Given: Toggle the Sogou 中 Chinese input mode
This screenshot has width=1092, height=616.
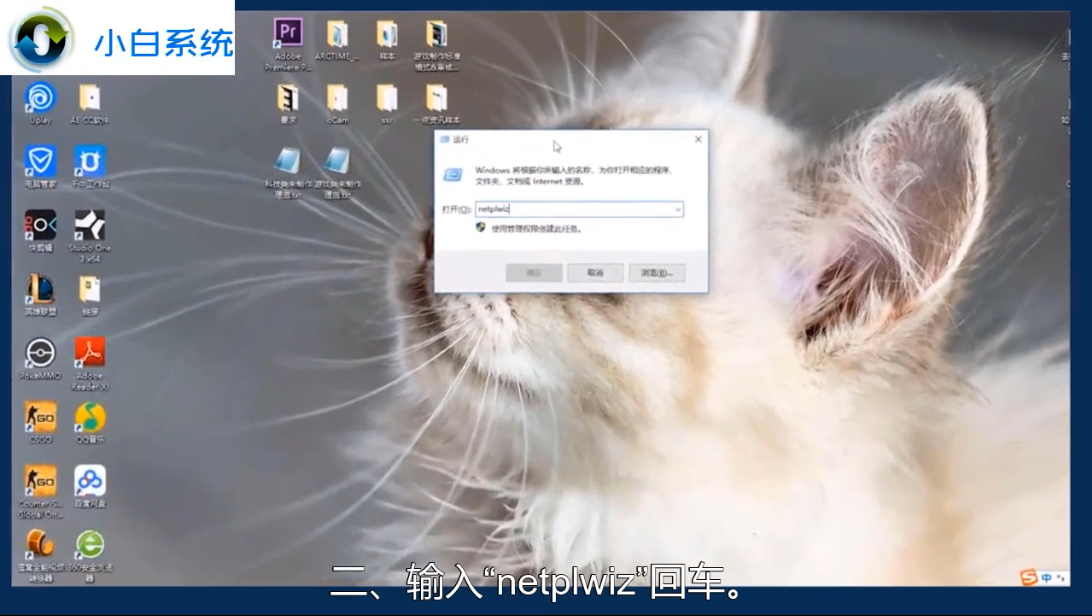Looking at the screenshot, I should tap(1046, 578).
